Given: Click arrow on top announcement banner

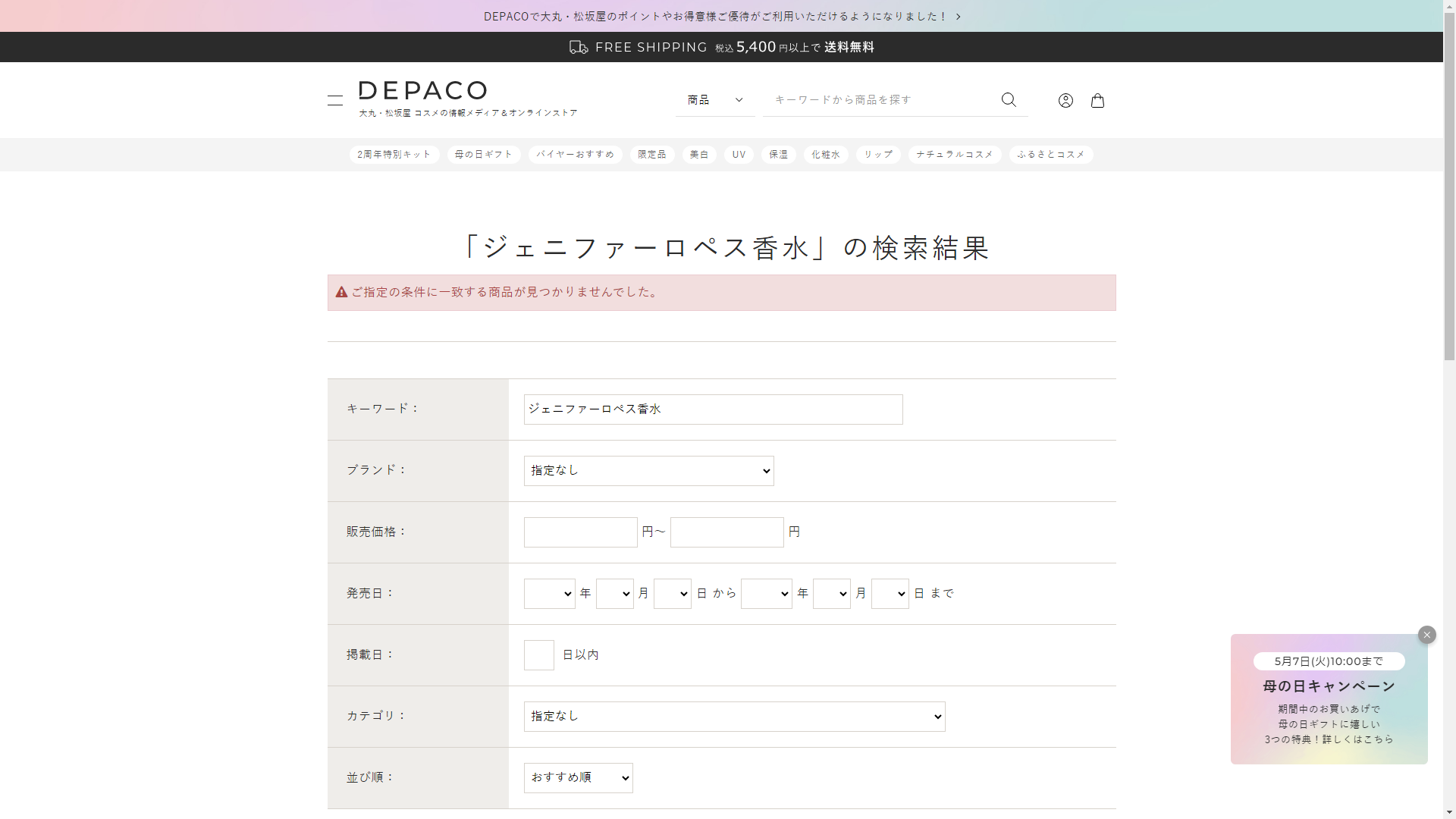Looking at the screenshot, I should tap(959, 17).
